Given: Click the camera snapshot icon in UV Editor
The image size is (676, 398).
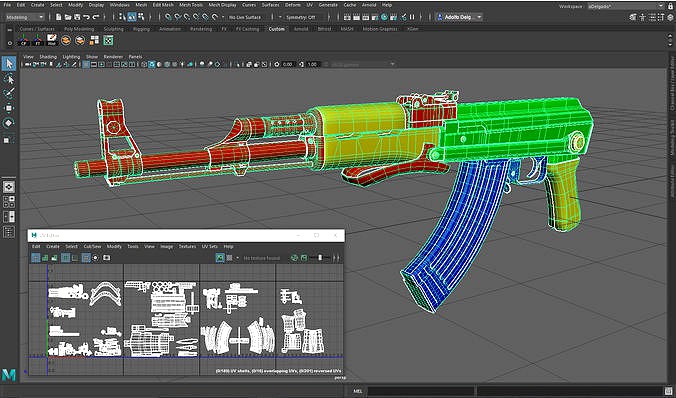Looking at the screenshot, I should point(106,258).
